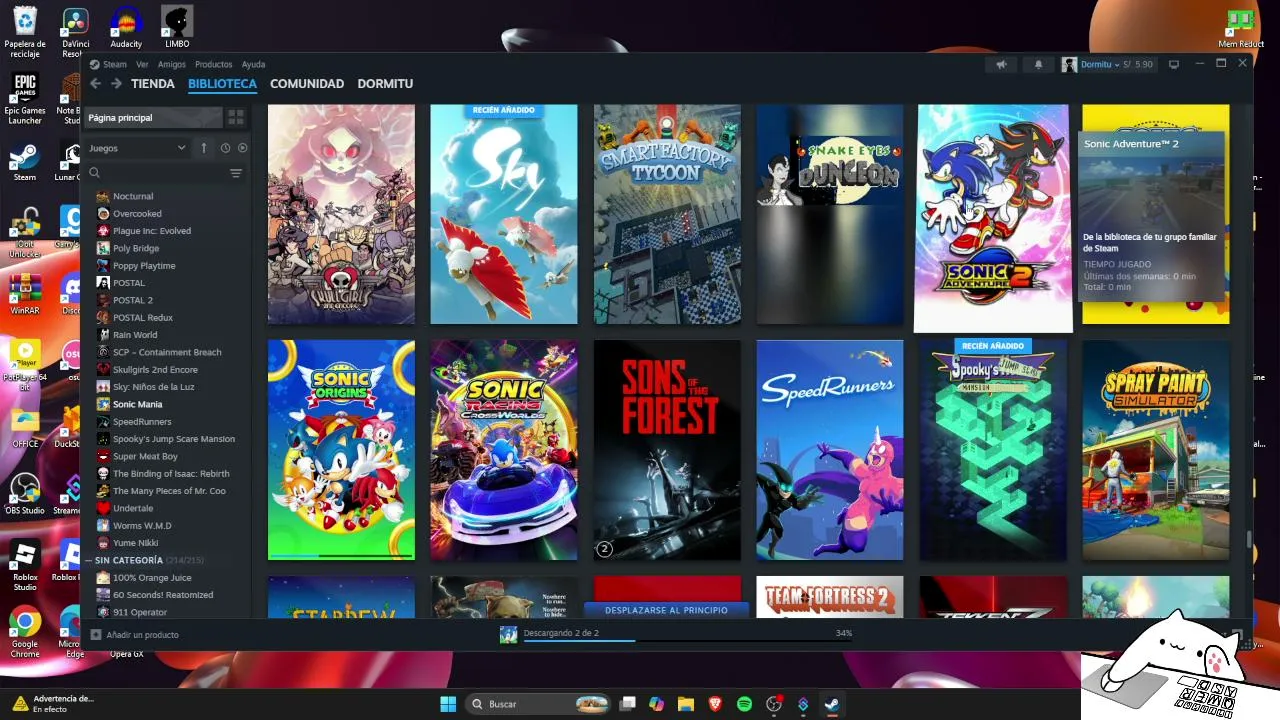Open the library advanced filter options icon
Image resolution: width=1280 pixels, height=720 pixels.
click(x=236, y=173)
